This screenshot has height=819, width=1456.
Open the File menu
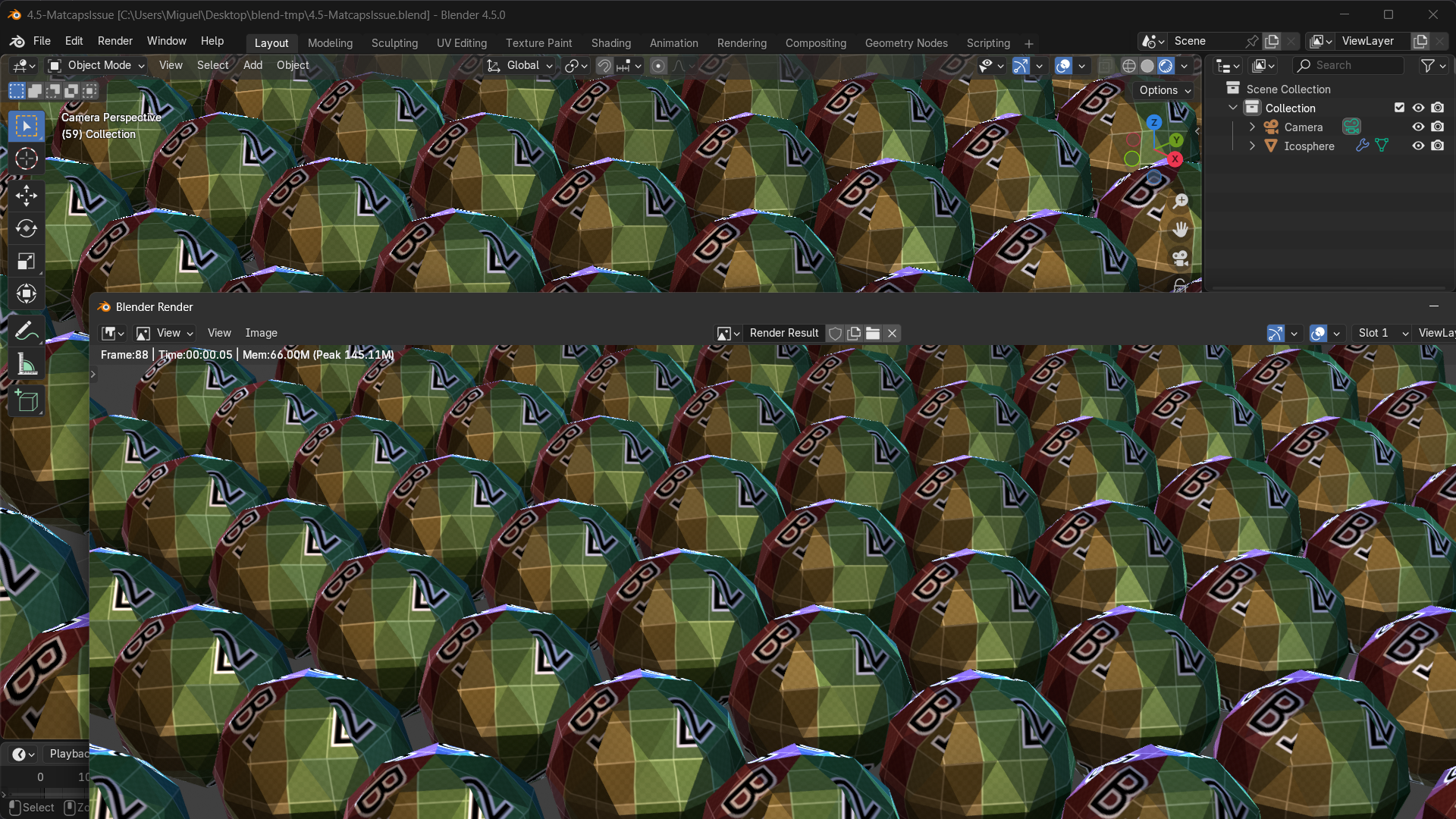coord(42,41)
